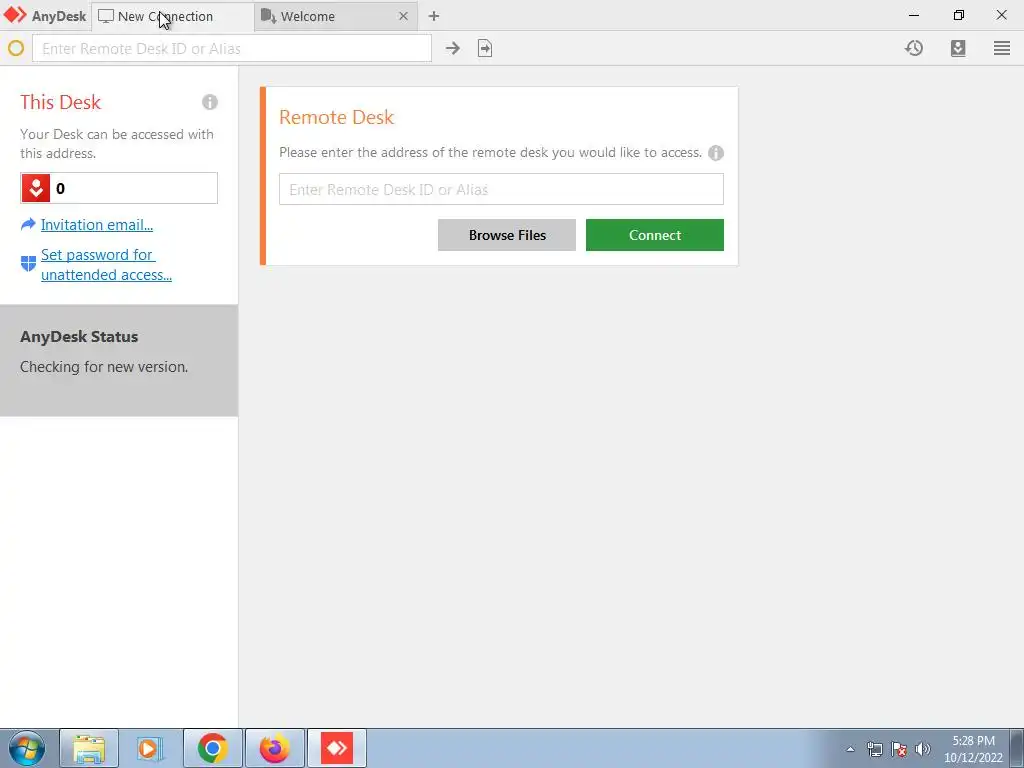The width and height of the screenshot is (1024, 768).
Task: Click the blue shield icon
Action: point(29,264)
